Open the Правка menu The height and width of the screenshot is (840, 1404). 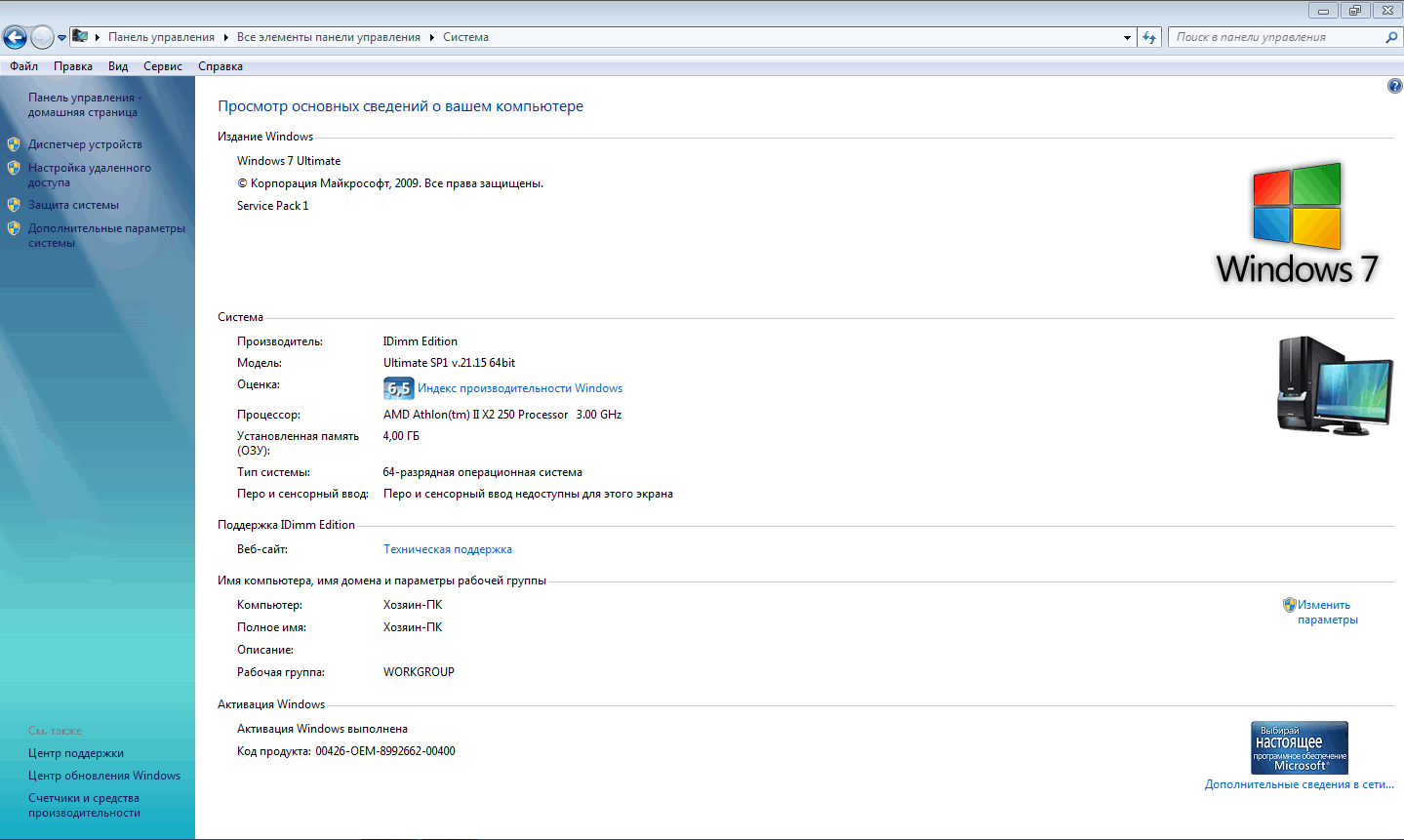coord(73,66)
